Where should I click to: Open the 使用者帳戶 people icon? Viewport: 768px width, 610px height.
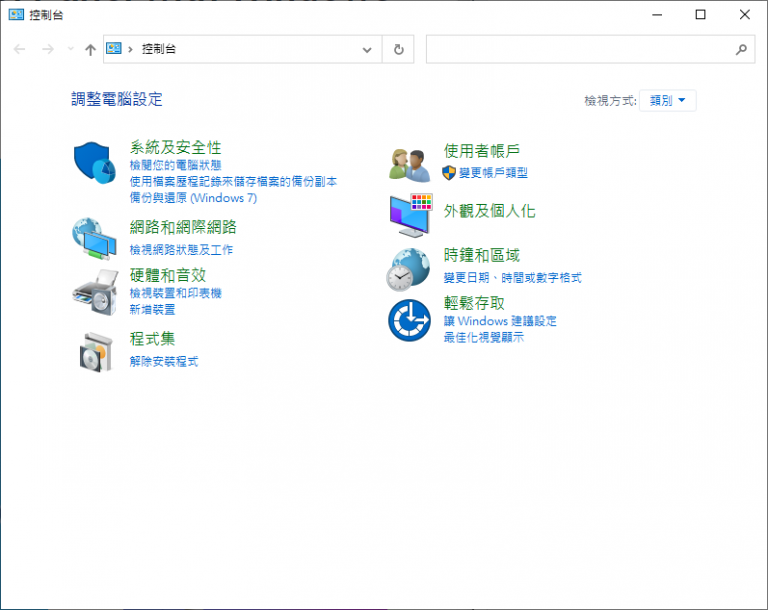pos(410,165)
